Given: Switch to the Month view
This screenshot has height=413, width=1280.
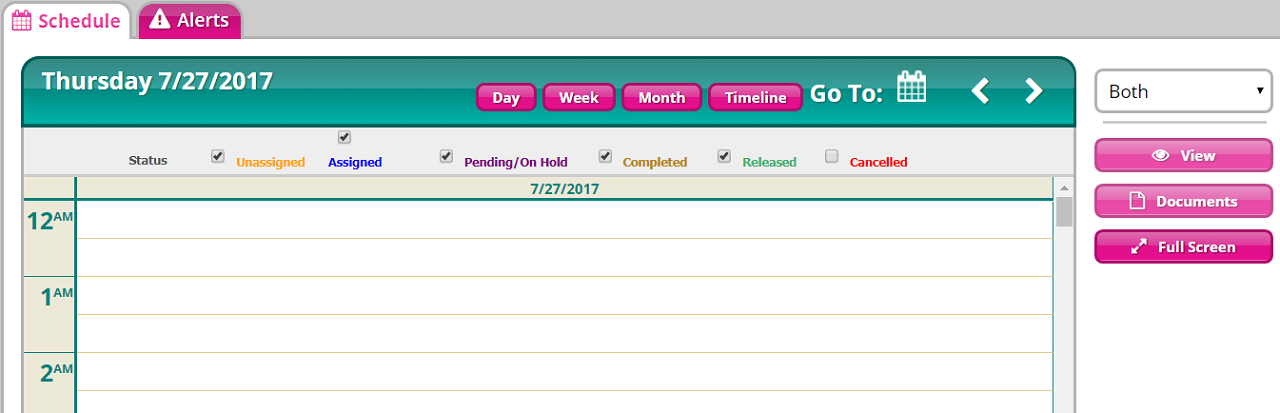Looking at the screenshot, I should 661,97.
